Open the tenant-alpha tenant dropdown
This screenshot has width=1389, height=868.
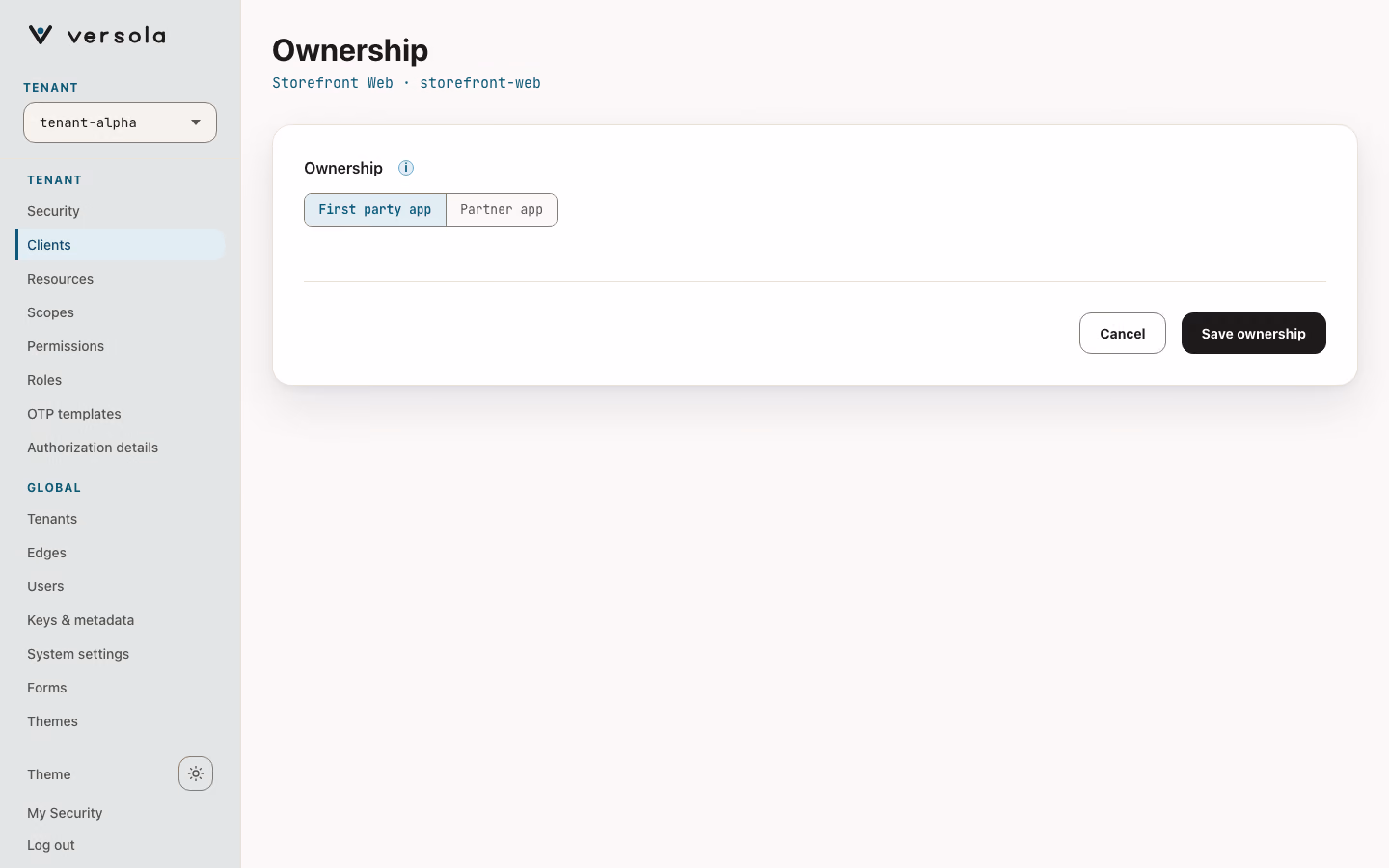coord(120,122)
